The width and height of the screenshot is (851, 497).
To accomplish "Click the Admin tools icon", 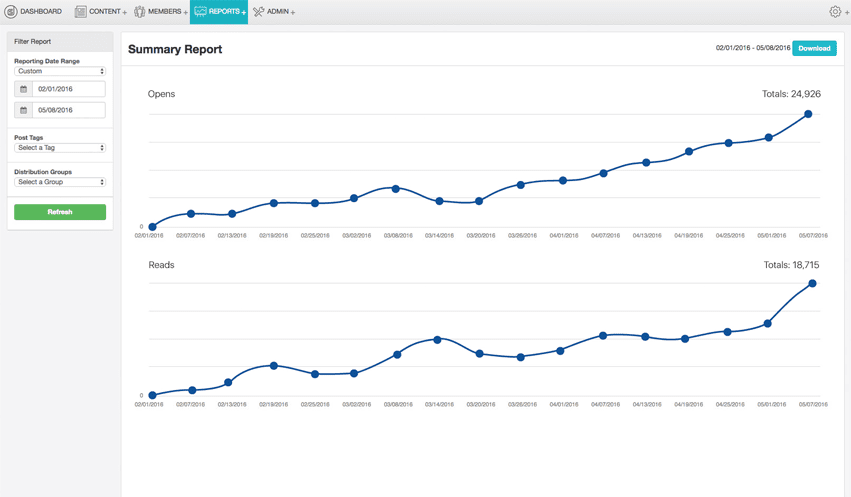I will click(258, 12).
